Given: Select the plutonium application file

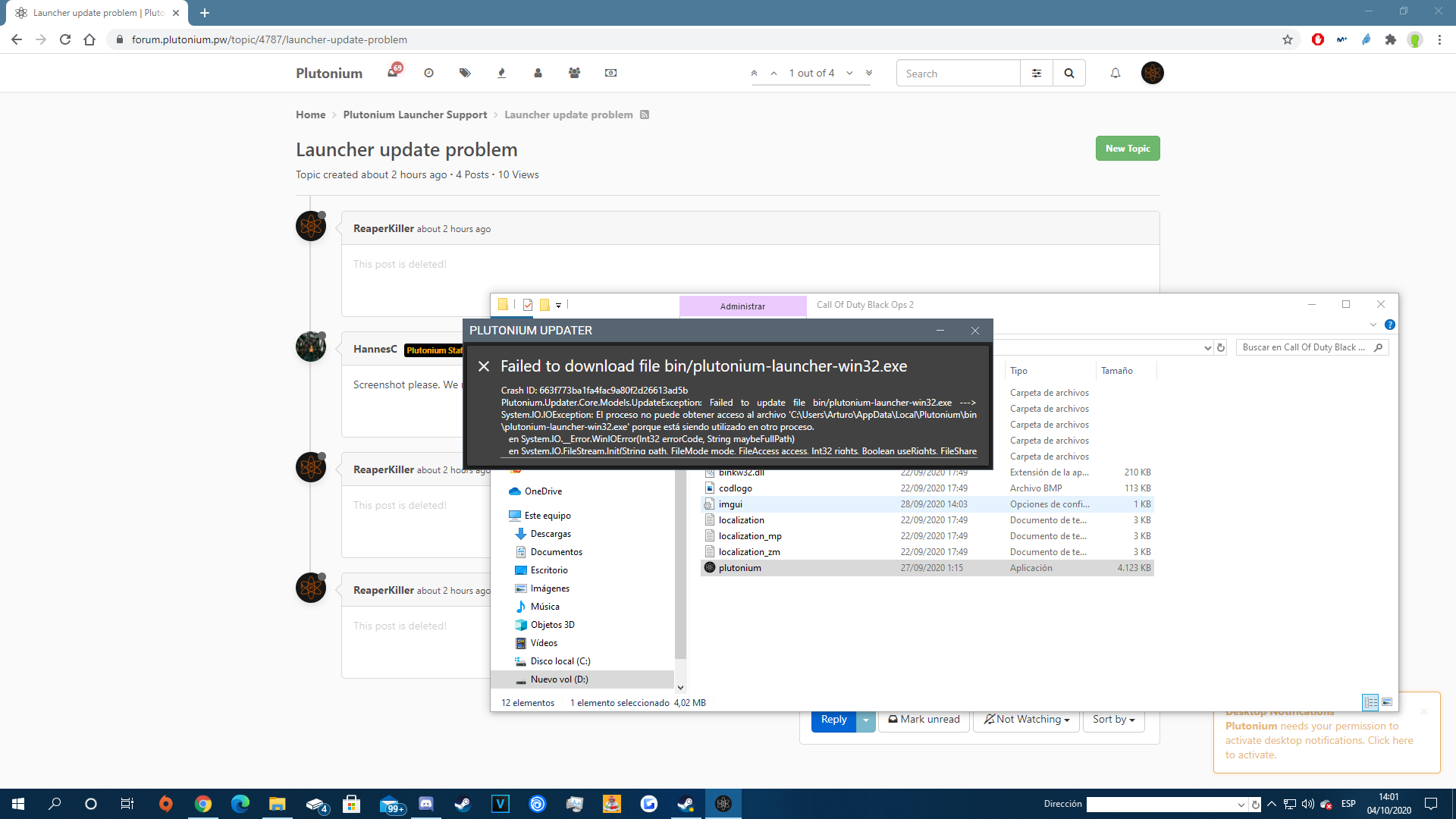Looking at the screenshot, I should coord(927,568).
